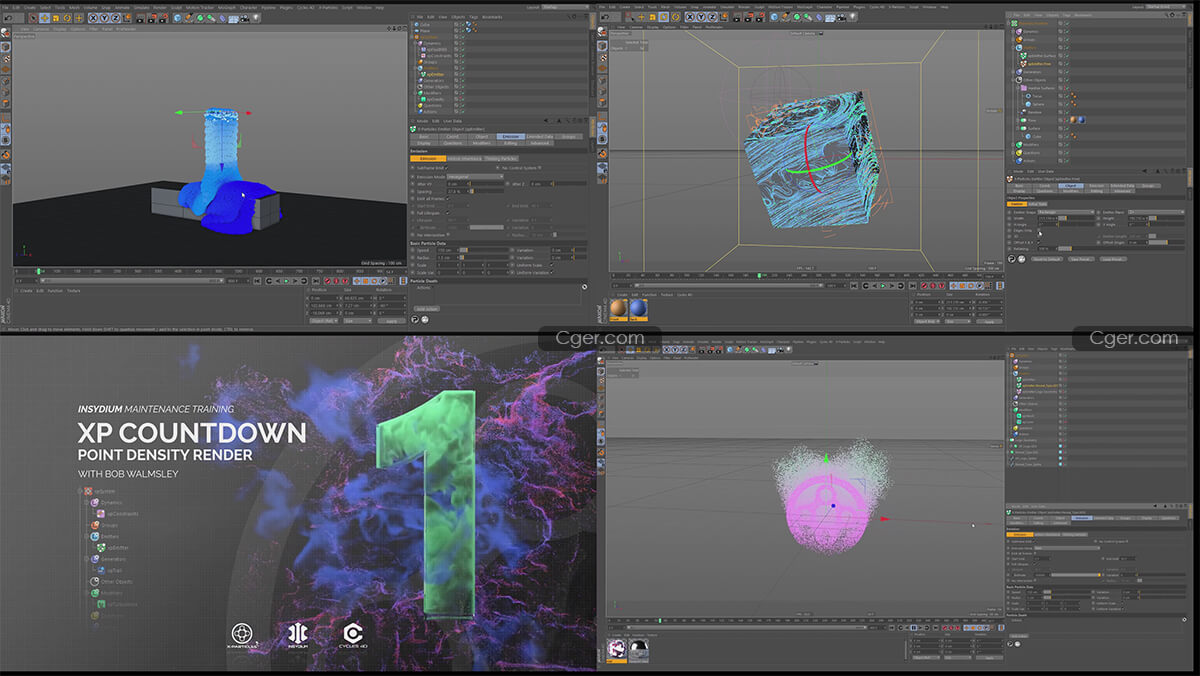Select the Rotate tool in blue fluid window

pos(67,18)
